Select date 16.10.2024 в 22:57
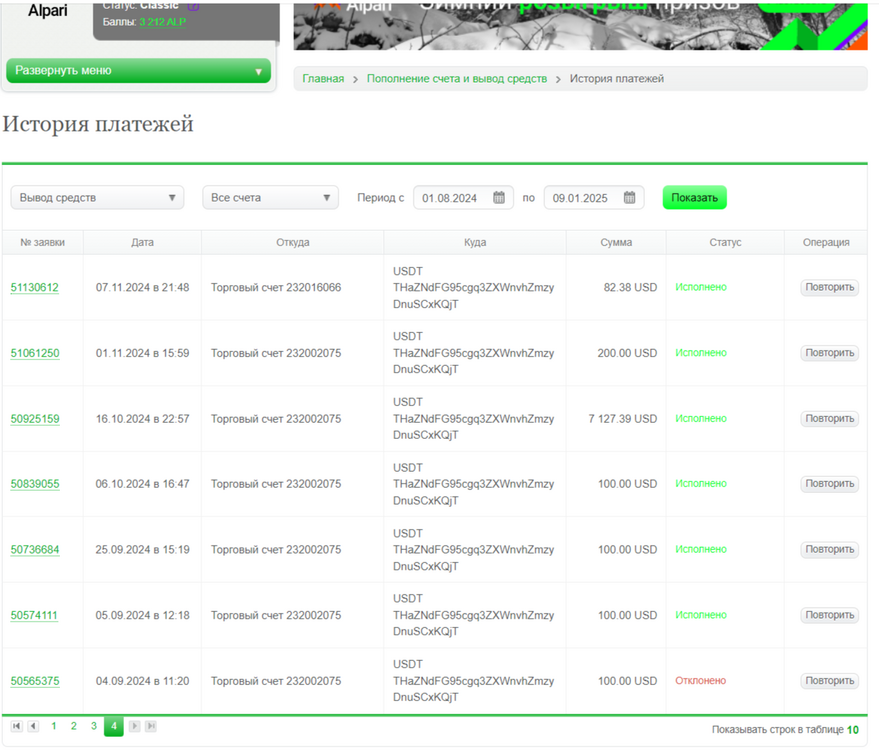Screen dimensions: 879x750 142,419
